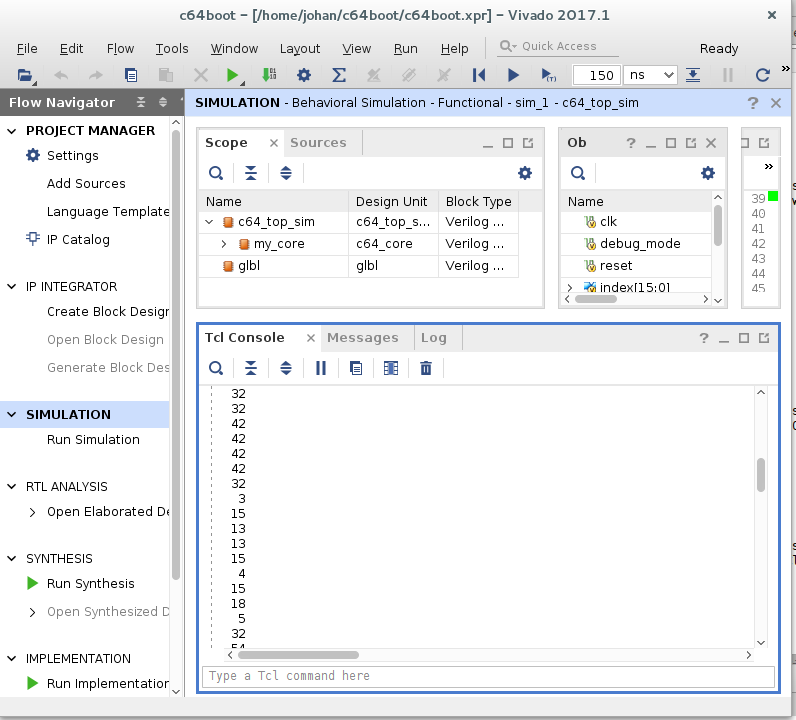Open the Flow menu

[120, 49]
